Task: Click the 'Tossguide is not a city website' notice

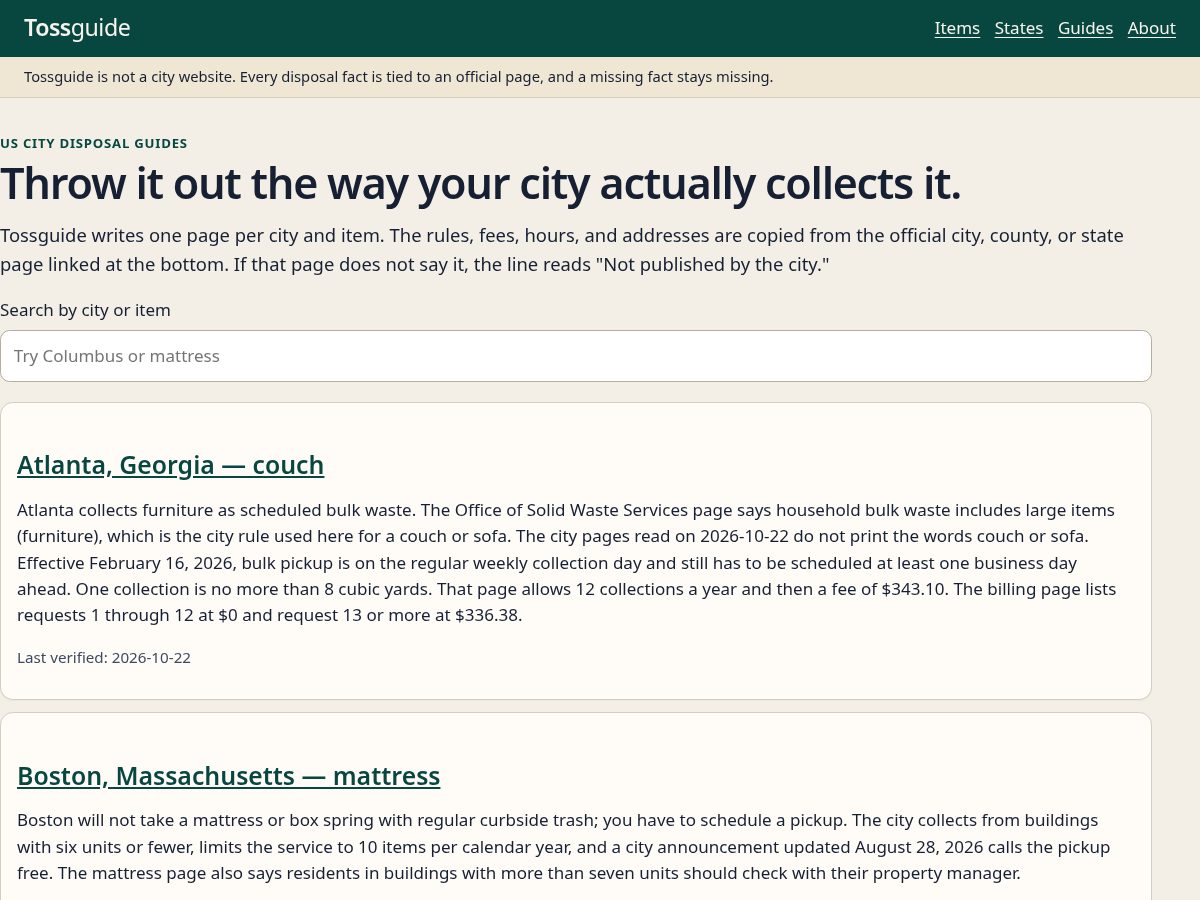Action: (x=398, y=77)
